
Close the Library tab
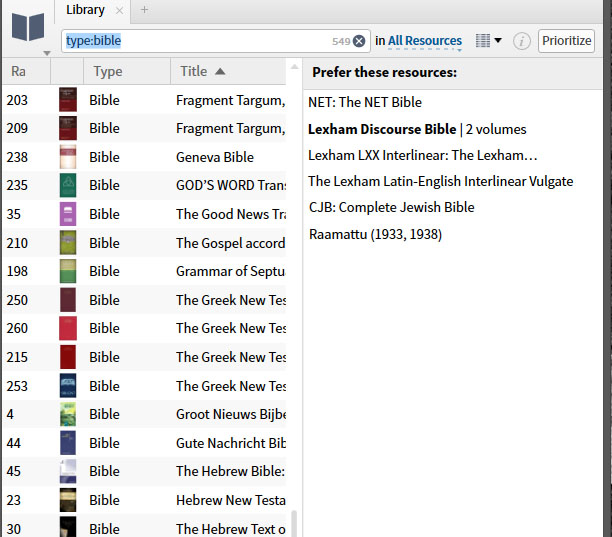(119, 11)
